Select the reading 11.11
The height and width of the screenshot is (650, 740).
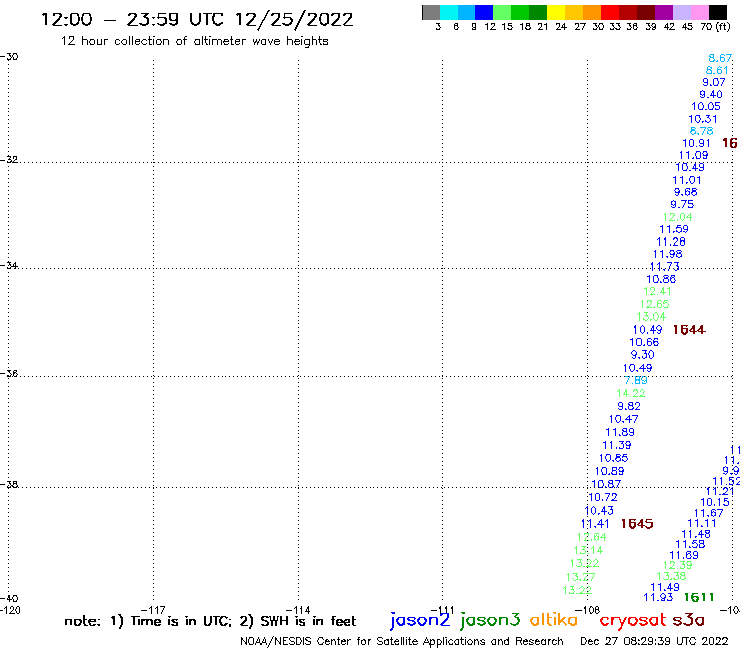(701, 523)
